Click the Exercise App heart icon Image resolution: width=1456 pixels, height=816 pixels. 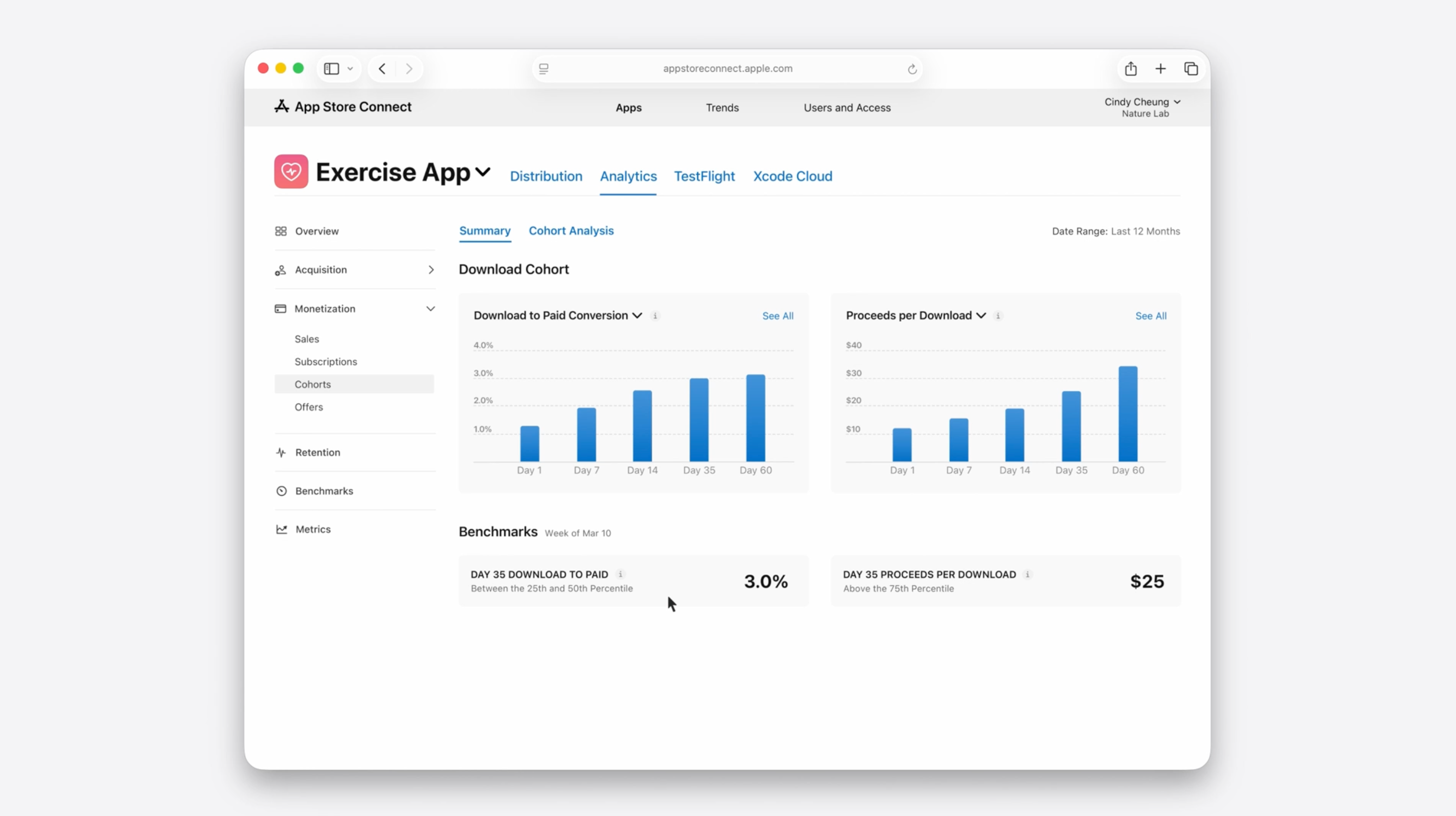click(x=291, y=171)
